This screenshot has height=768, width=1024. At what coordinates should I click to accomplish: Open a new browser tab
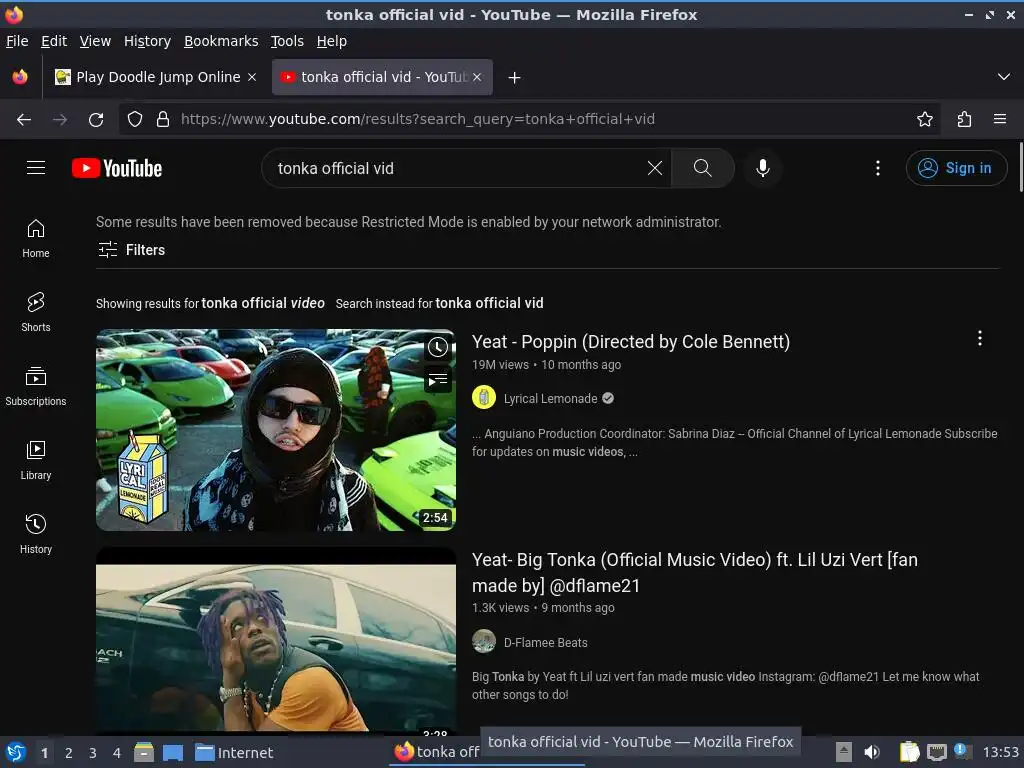[x=515, y=78]
